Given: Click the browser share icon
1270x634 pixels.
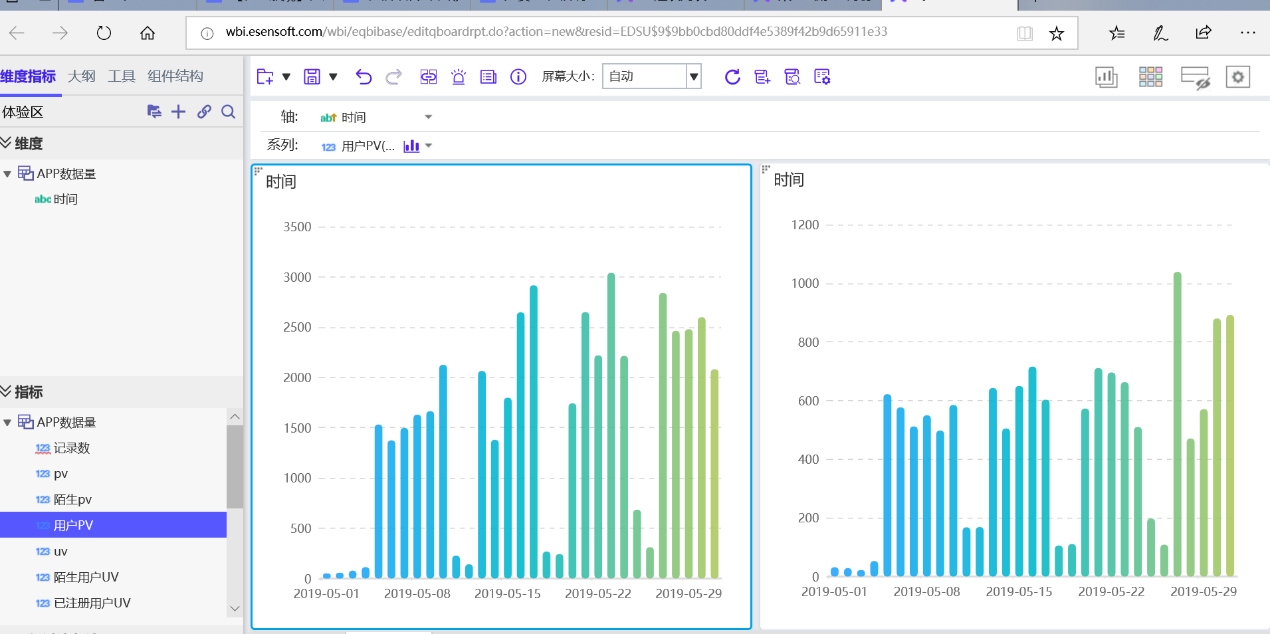Looking at the screenshot, I should [1204, 33].
